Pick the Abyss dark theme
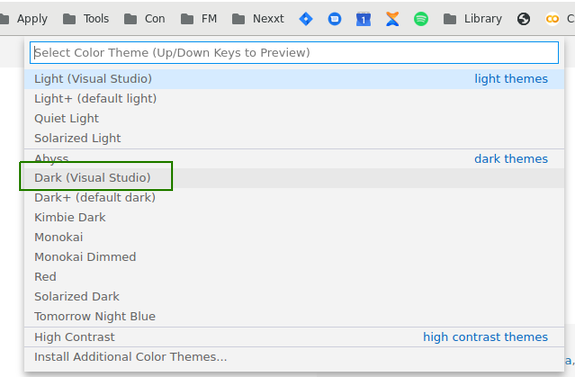This screenshot has height=377, width=575. [294, 159]
